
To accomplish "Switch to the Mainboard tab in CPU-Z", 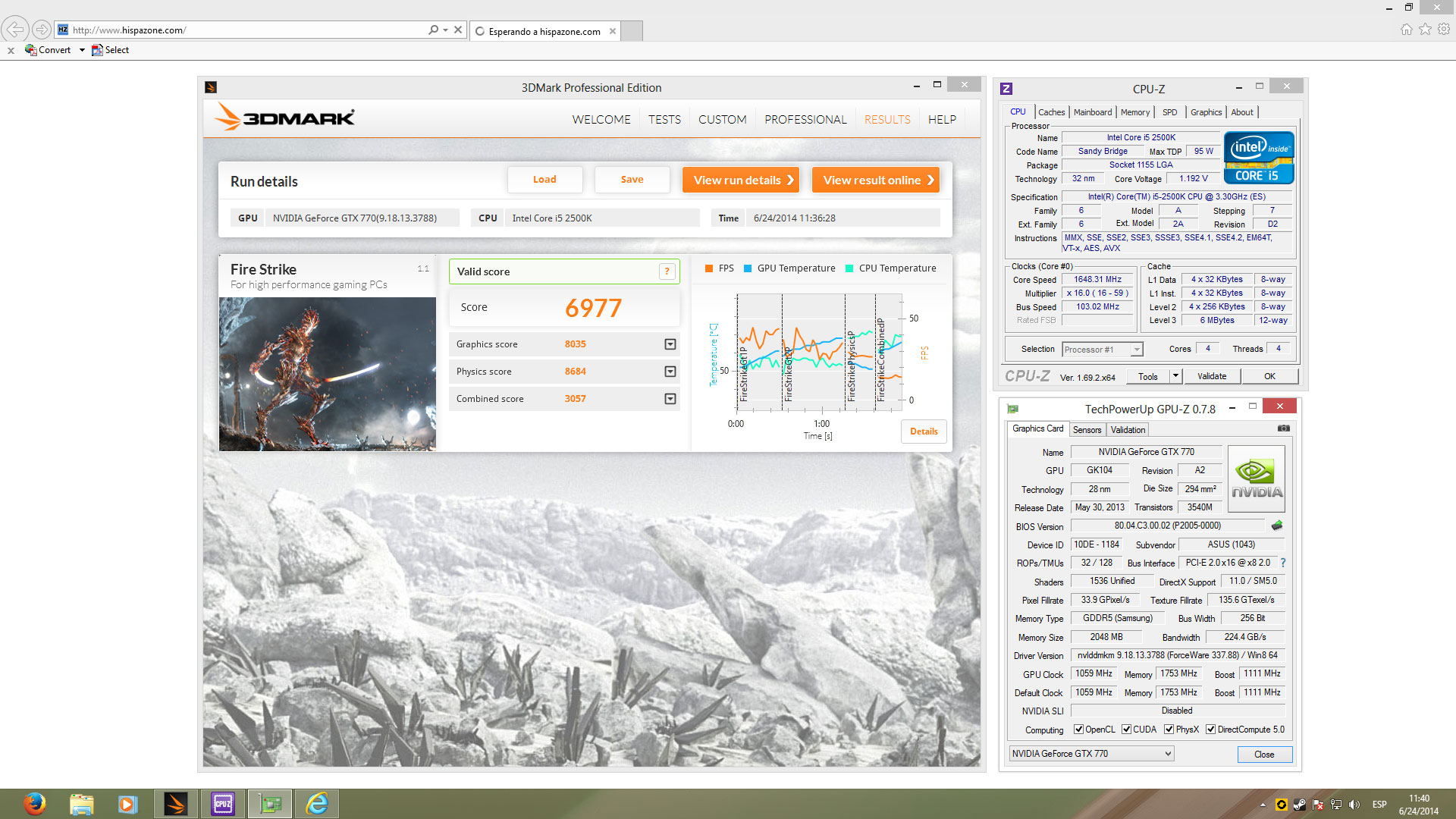I will pyautogui.click(x=1093, y=112).
